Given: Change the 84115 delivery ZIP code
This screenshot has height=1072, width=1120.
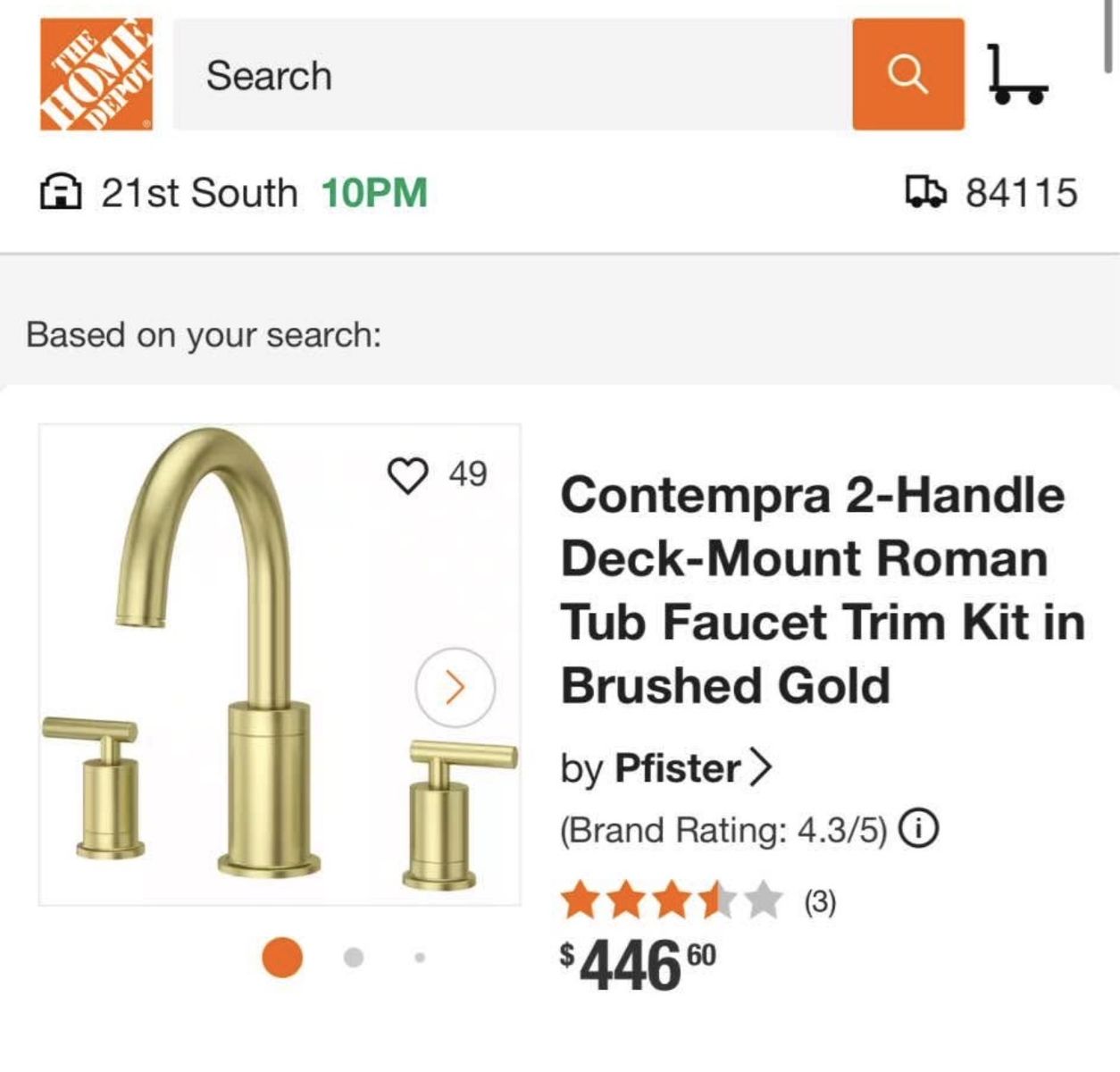Looking at the screenshot, I should pyautogui.click(x=1021, y=193).
